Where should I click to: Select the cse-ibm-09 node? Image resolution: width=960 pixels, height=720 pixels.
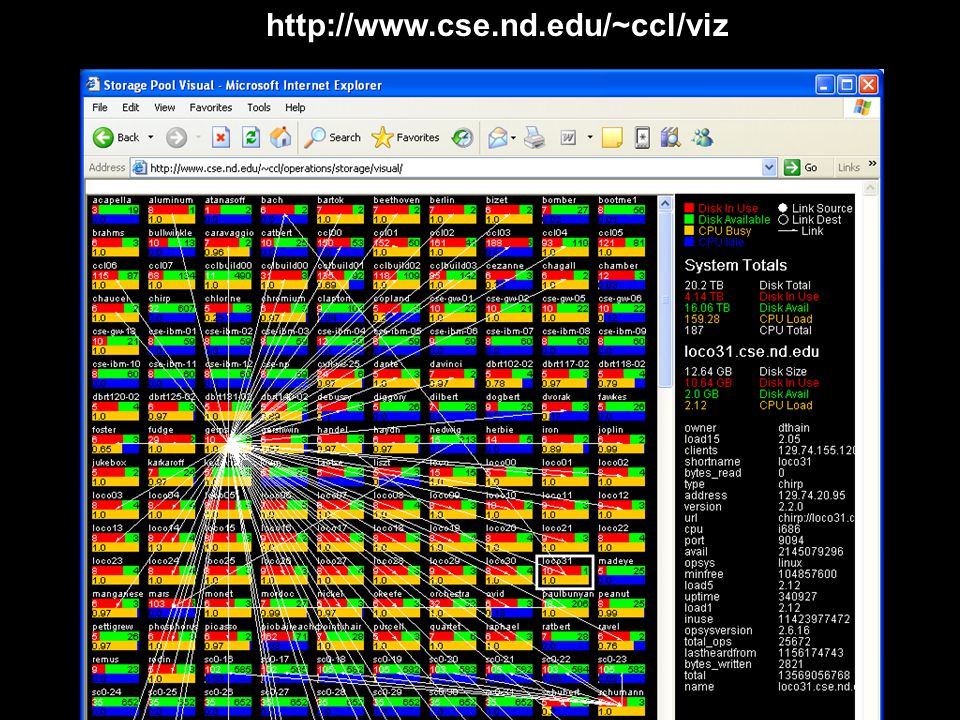[x=621, y=342]
